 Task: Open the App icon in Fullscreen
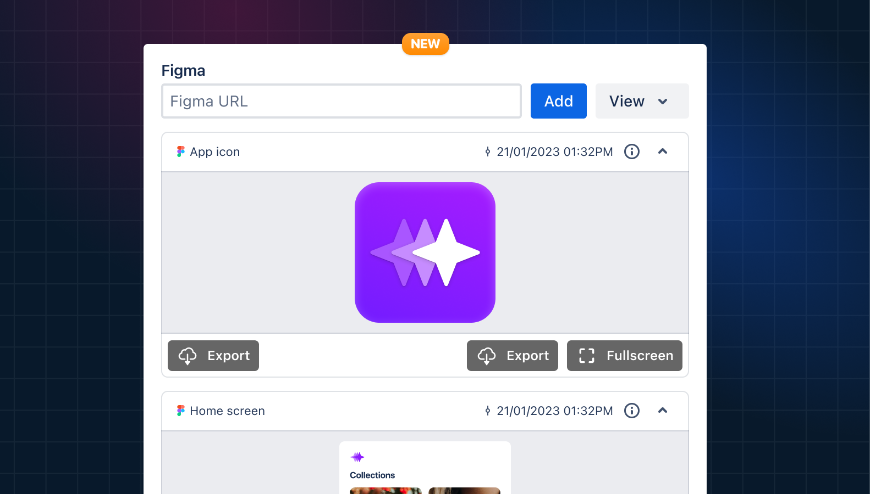point(624,355)
